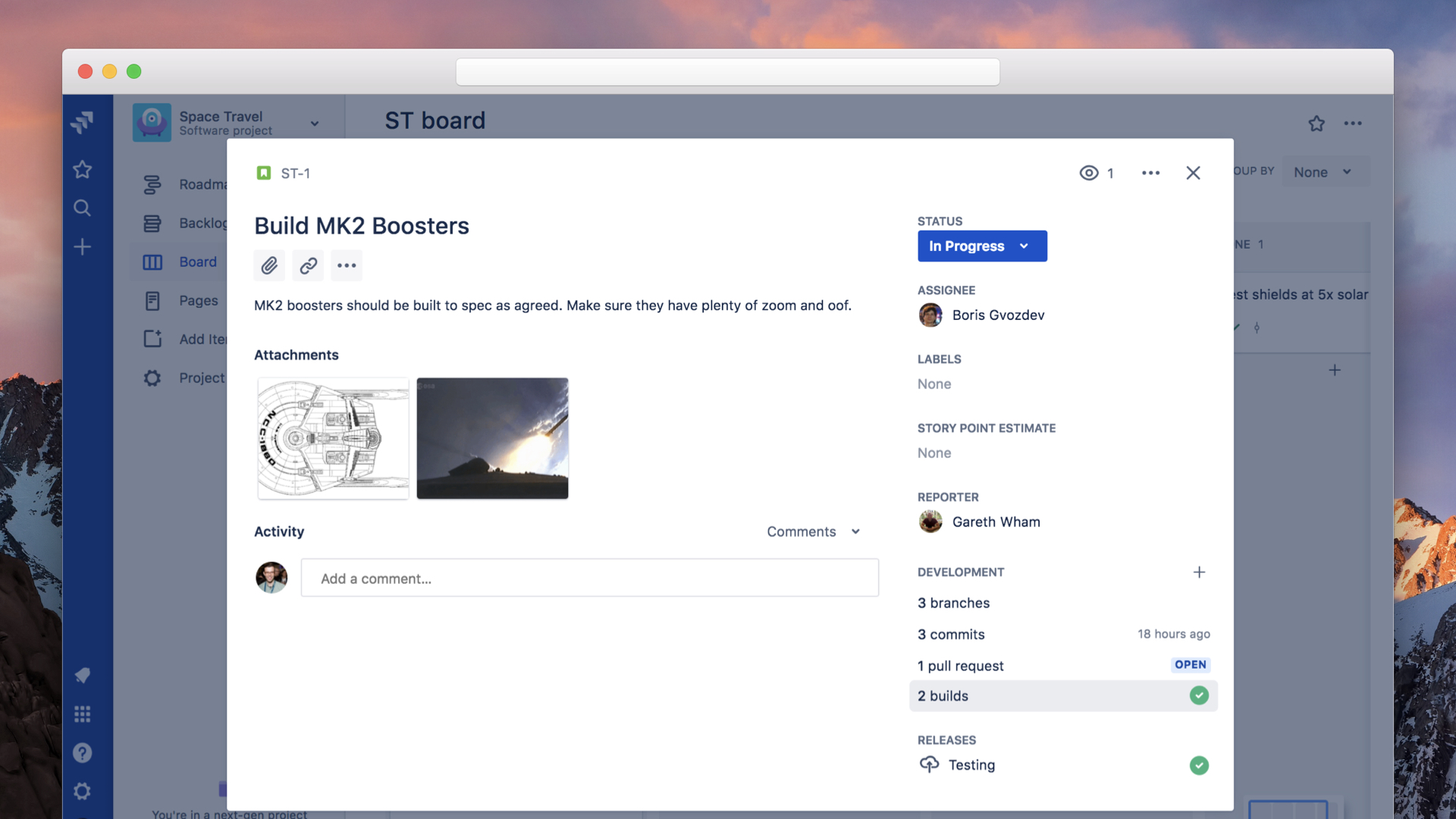Open notifications feedback icon in sidebar

click(82, 675)
